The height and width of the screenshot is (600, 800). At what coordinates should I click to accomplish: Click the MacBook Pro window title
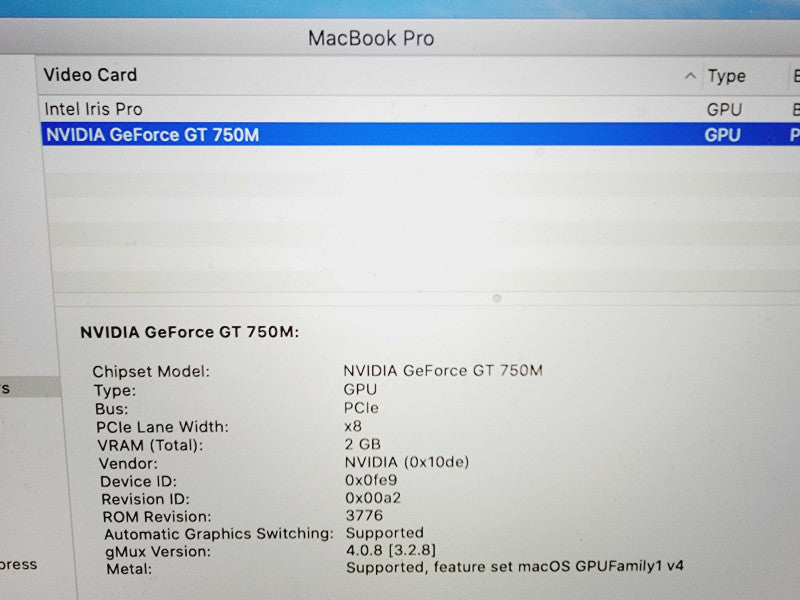371,38
